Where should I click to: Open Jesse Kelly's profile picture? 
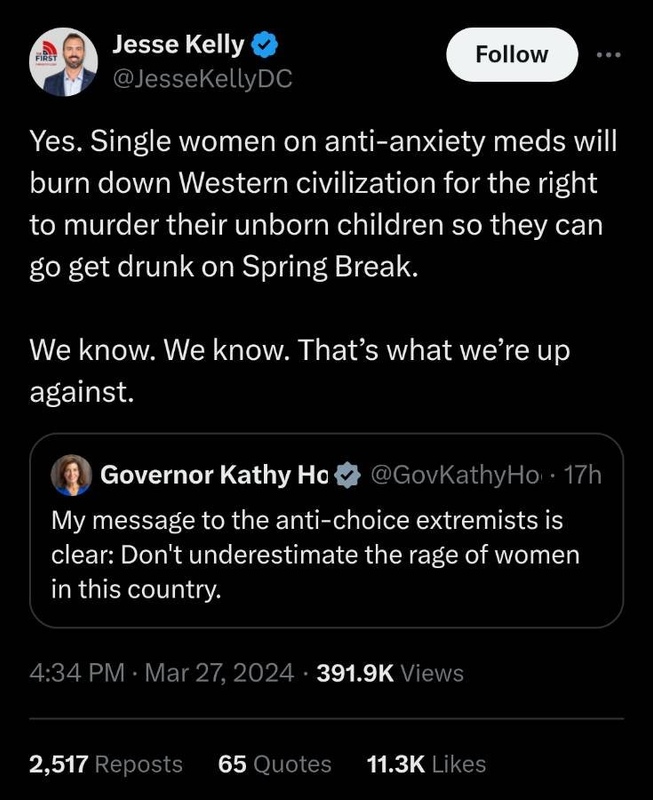point(63,62)
